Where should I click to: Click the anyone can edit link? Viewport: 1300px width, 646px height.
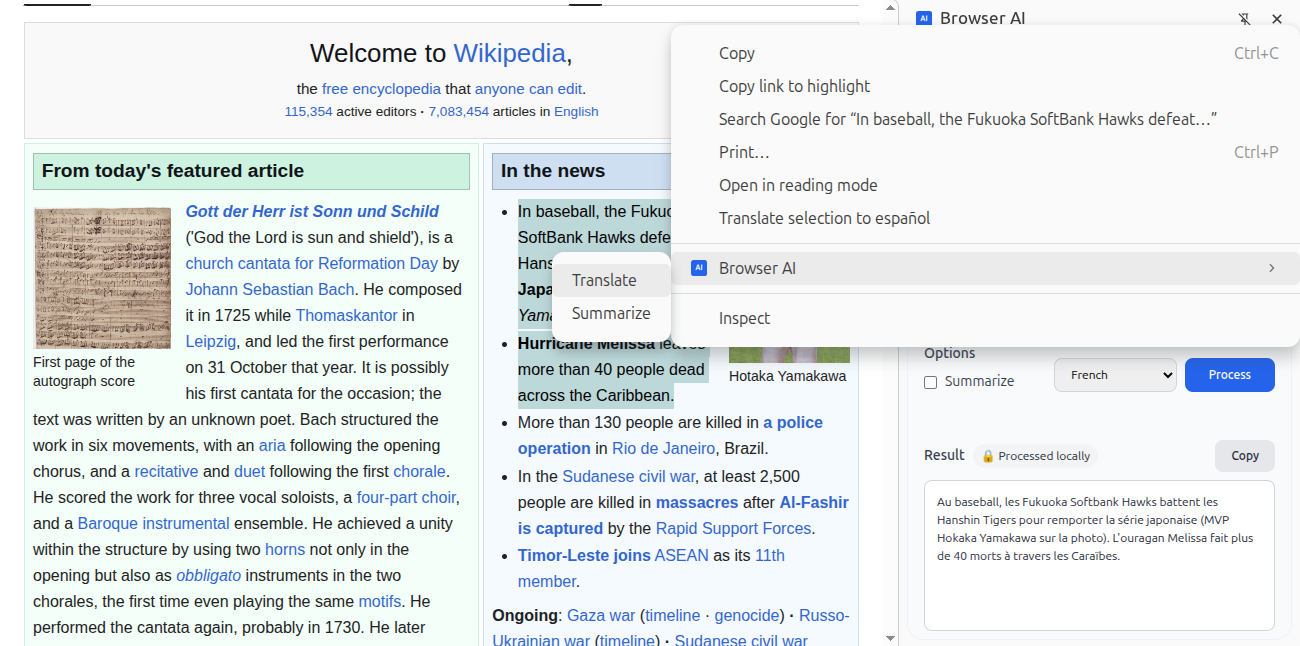(x=528, y=88)
